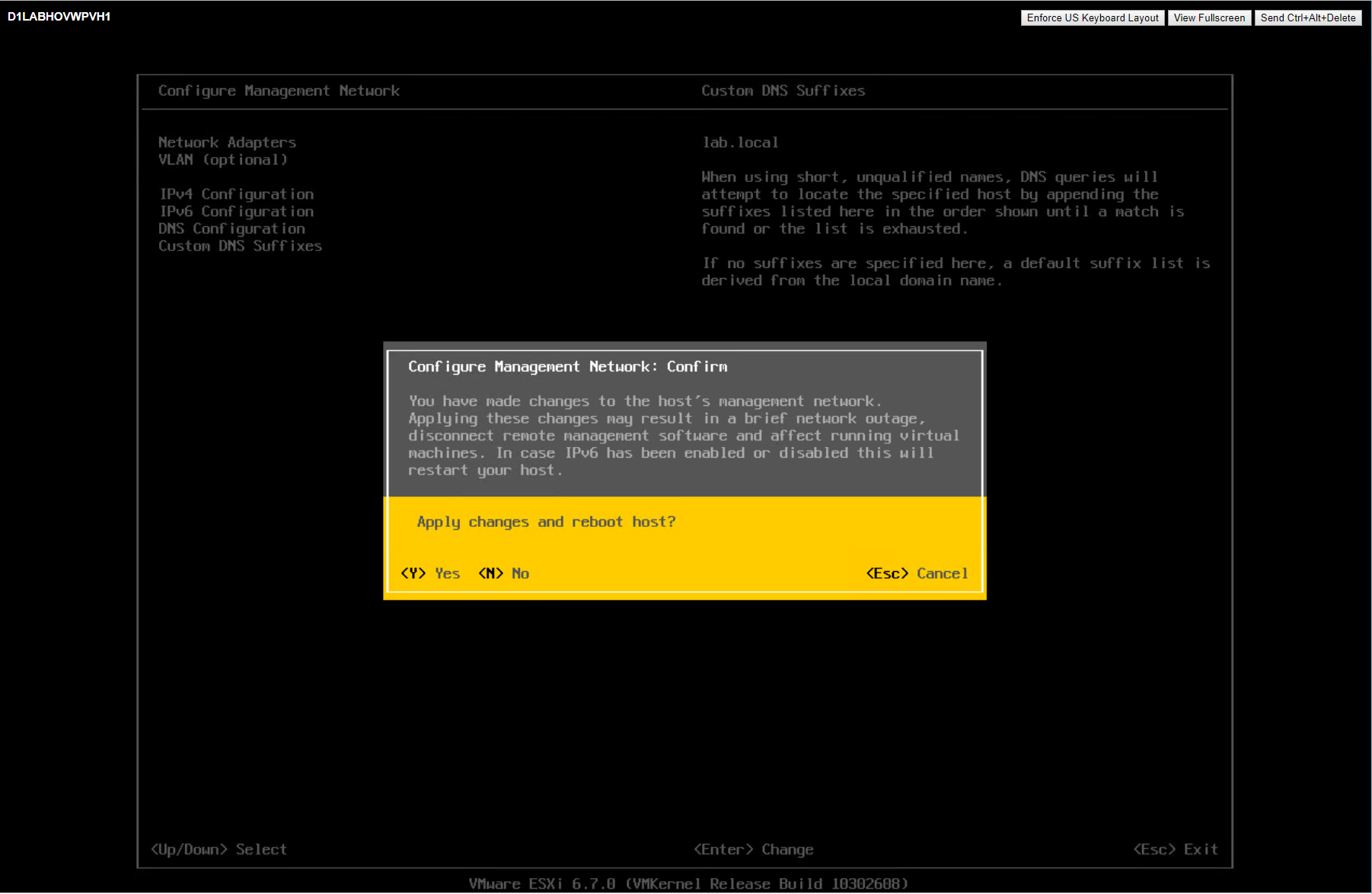Select the IPv6 Configuration entry
1372x894 pixels.
(236, 212)
